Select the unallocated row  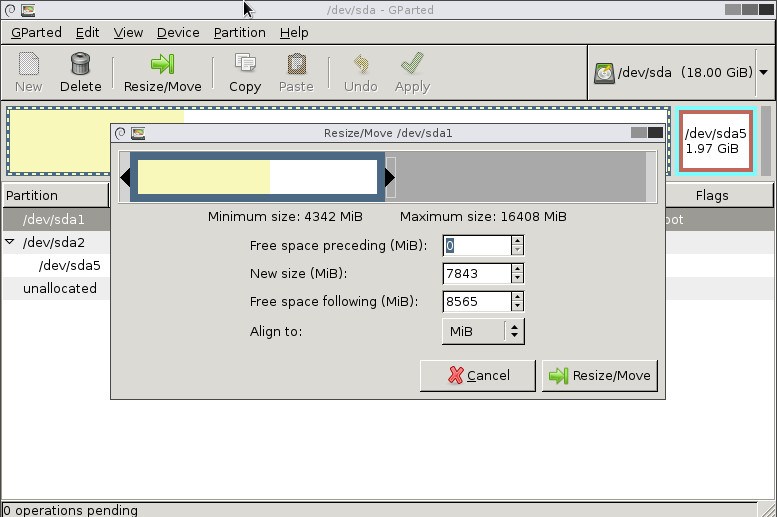56,288
